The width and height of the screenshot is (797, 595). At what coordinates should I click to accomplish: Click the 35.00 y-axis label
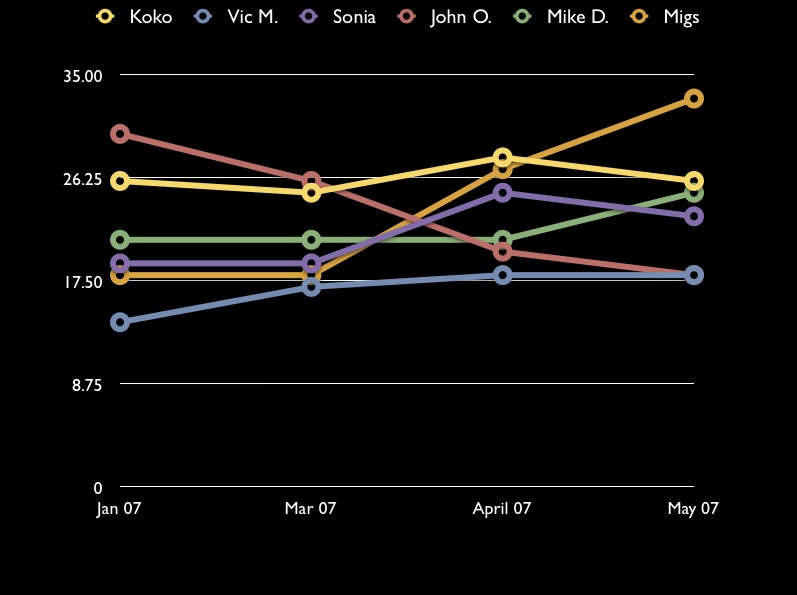(83, 76)
